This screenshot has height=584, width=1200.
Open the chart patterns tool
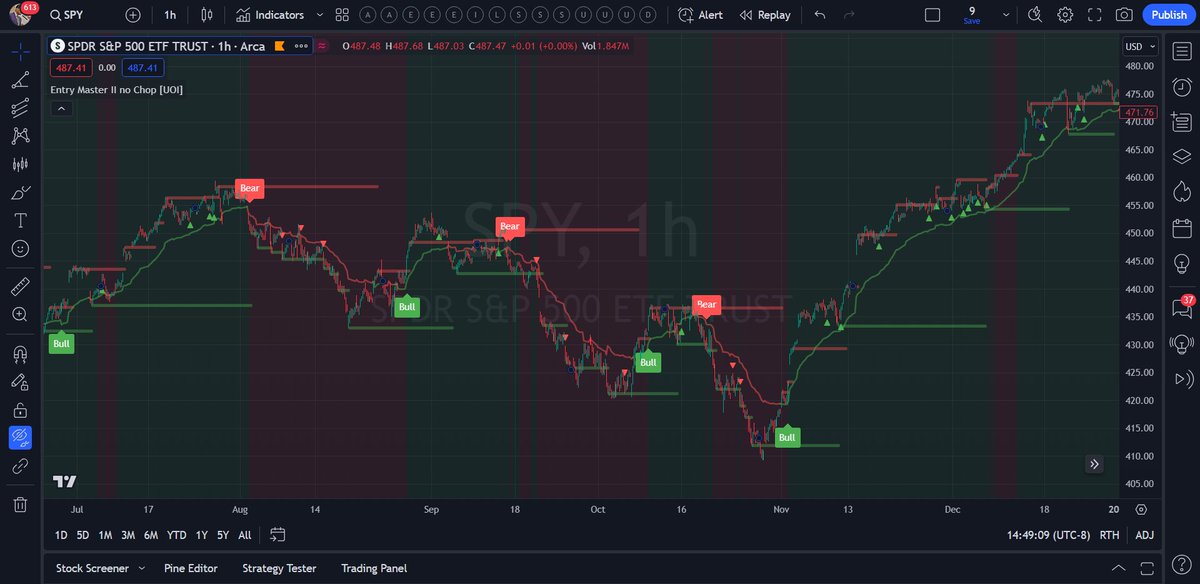tap(20, 136)
